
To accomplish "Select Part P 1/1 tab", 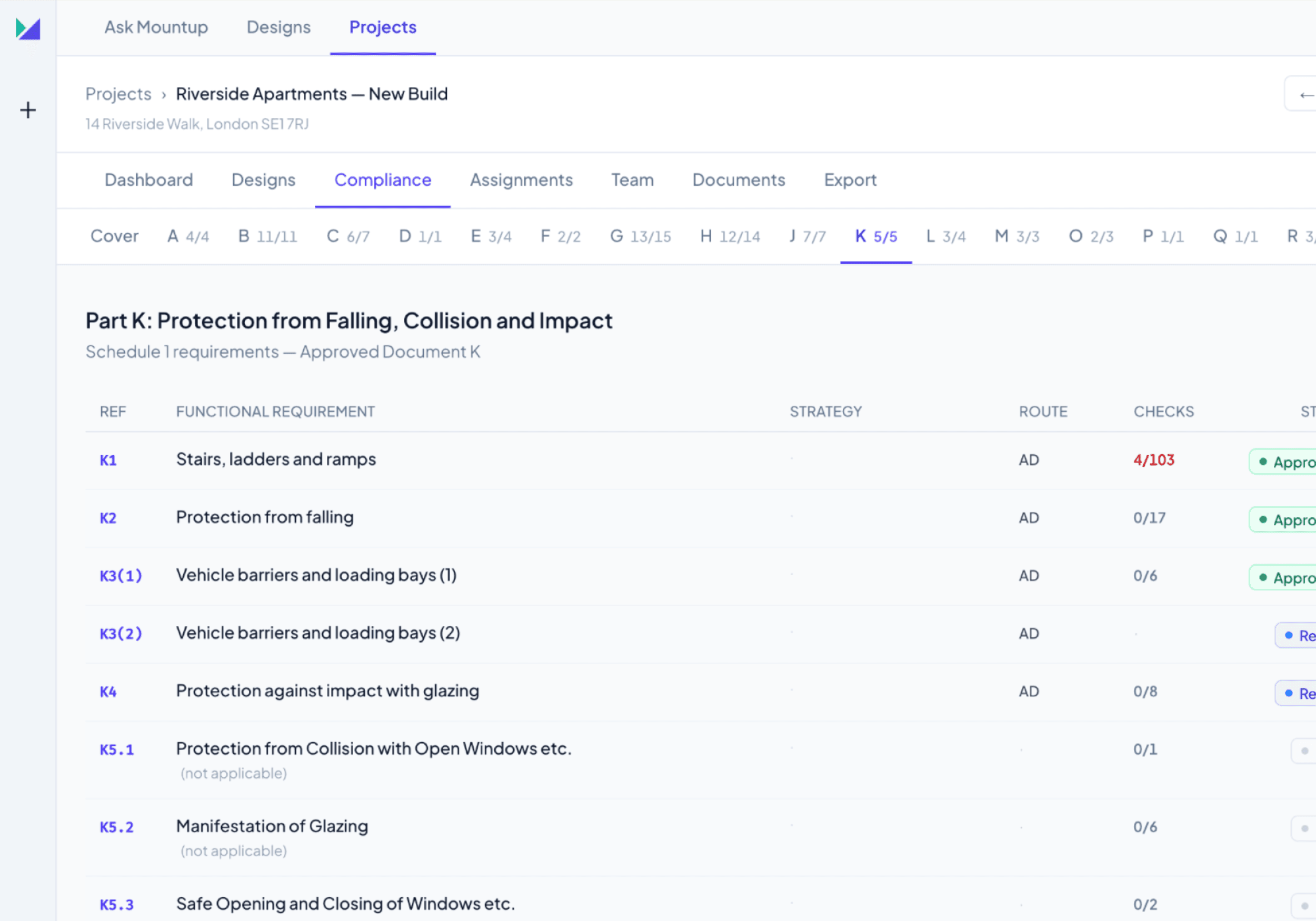I will click(x=1163, y=236).
